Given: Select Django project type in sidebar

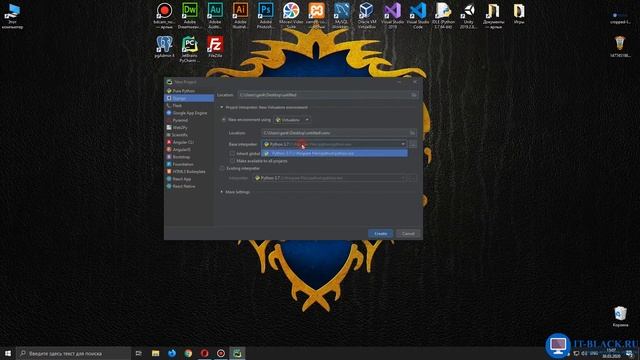Looking at the screenshot, I should 189,98.
